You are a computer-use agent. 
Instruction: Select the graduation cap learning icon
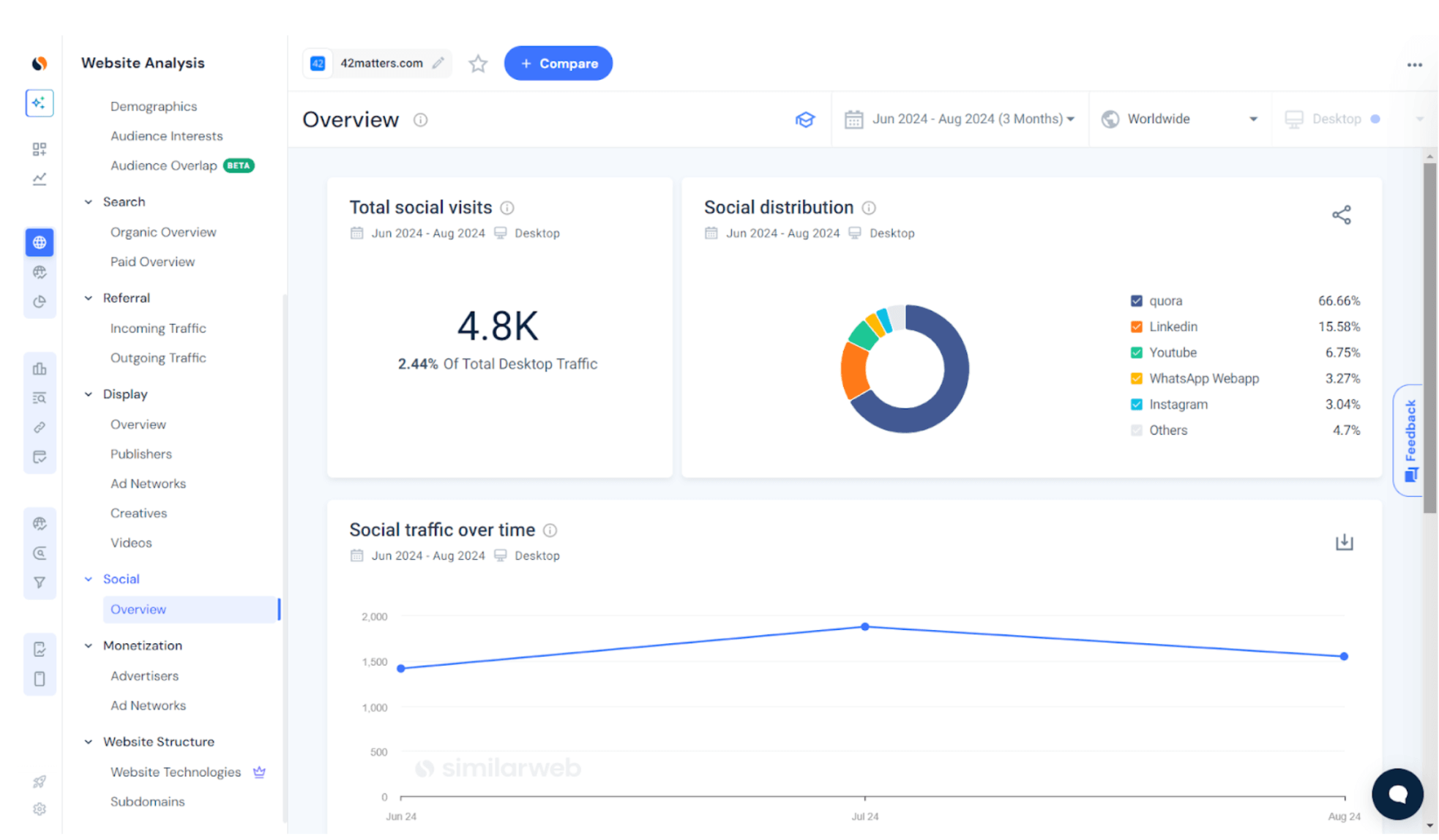pyautogui.click(x=805, y=119)
